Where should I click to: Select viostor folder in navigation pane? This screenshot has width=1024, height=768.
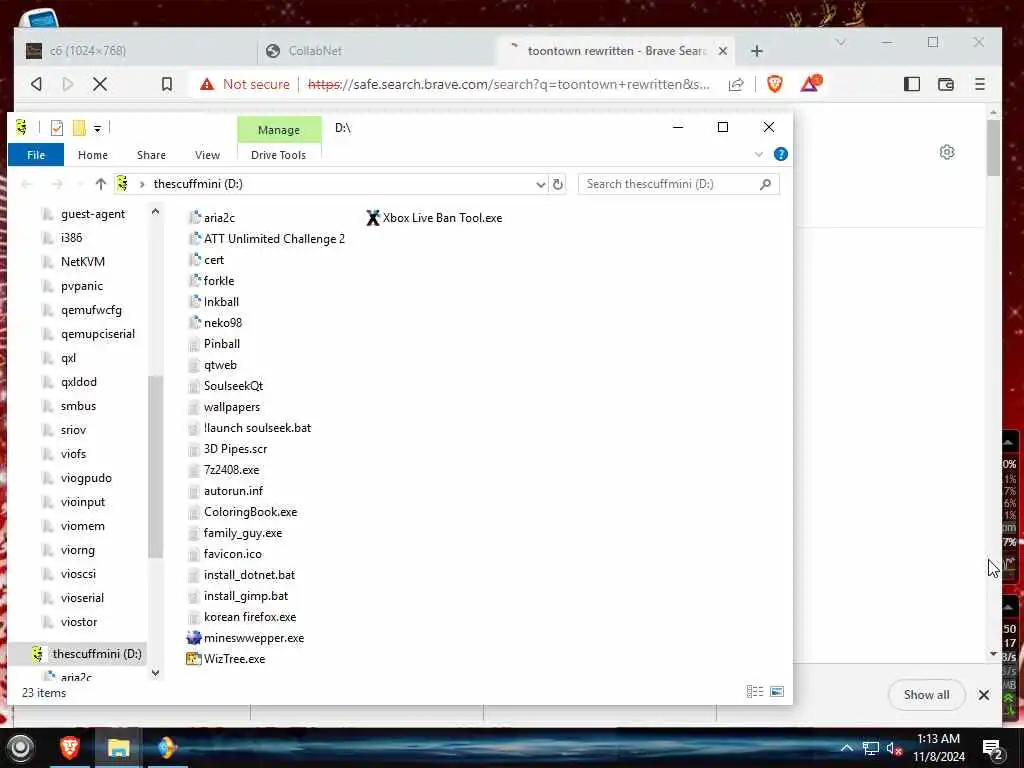(x=78, y=622)
